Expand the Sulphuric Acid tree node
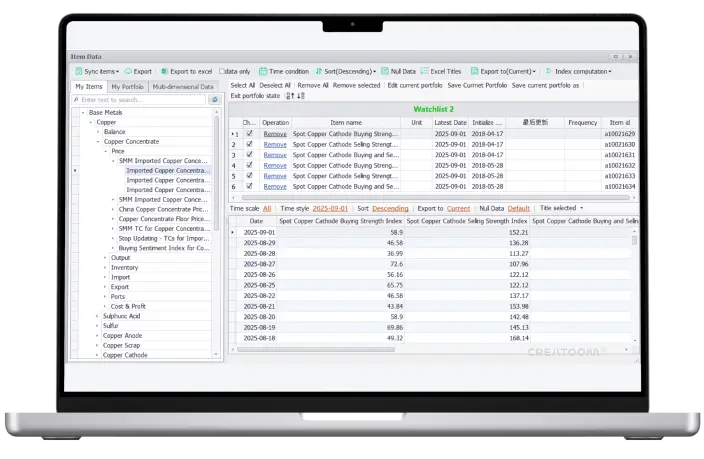Image resolution: width=704 pixels, height=459 pixels. (98, 315)
